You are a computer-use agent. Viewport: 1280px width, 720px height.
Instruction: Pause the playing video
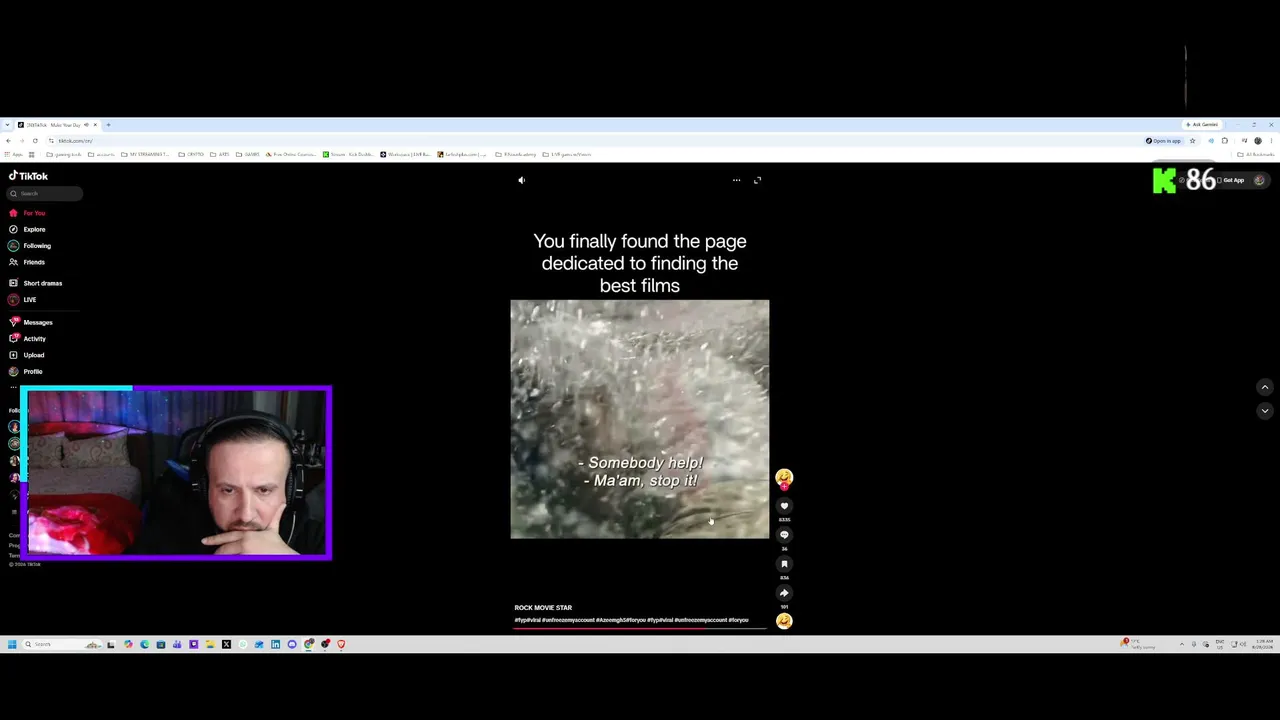tap(640, 419)
